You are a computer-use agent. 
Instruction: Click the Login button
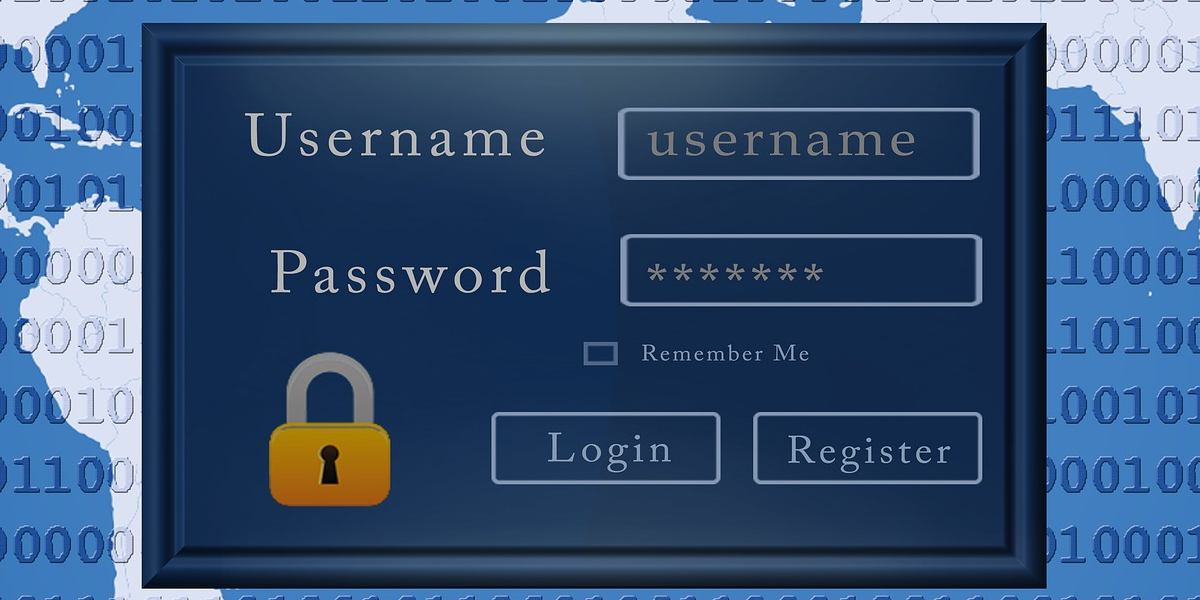(606, 448)
